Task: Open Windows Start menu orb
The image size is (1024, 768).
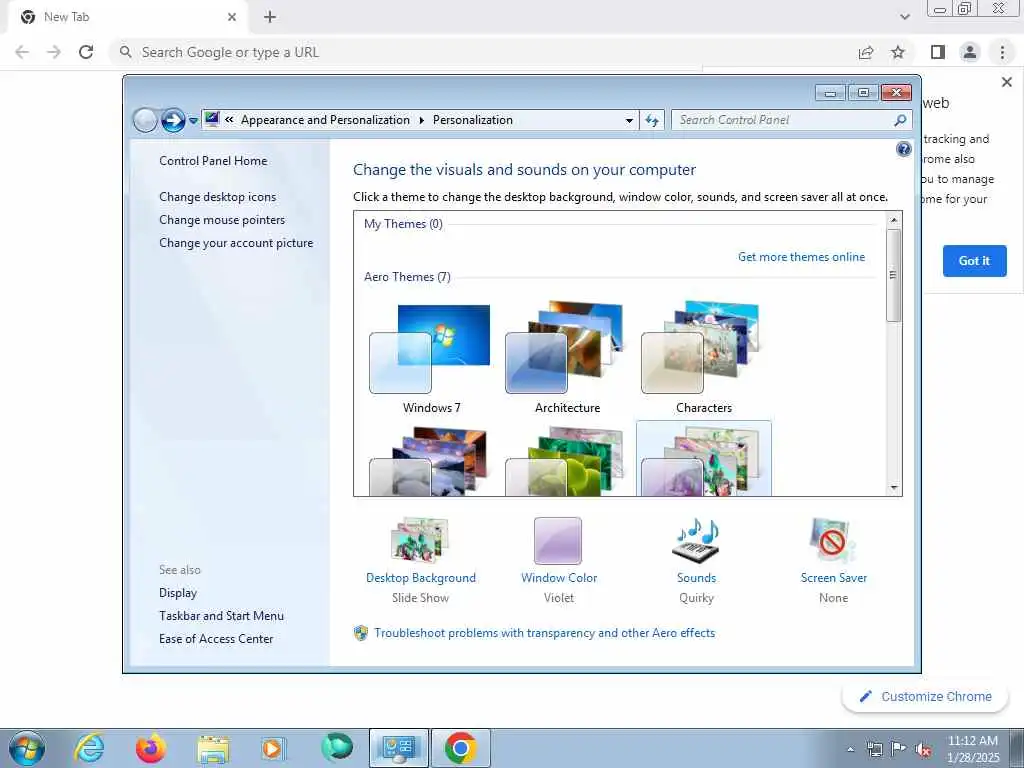Action: click(x=27, y=748)
